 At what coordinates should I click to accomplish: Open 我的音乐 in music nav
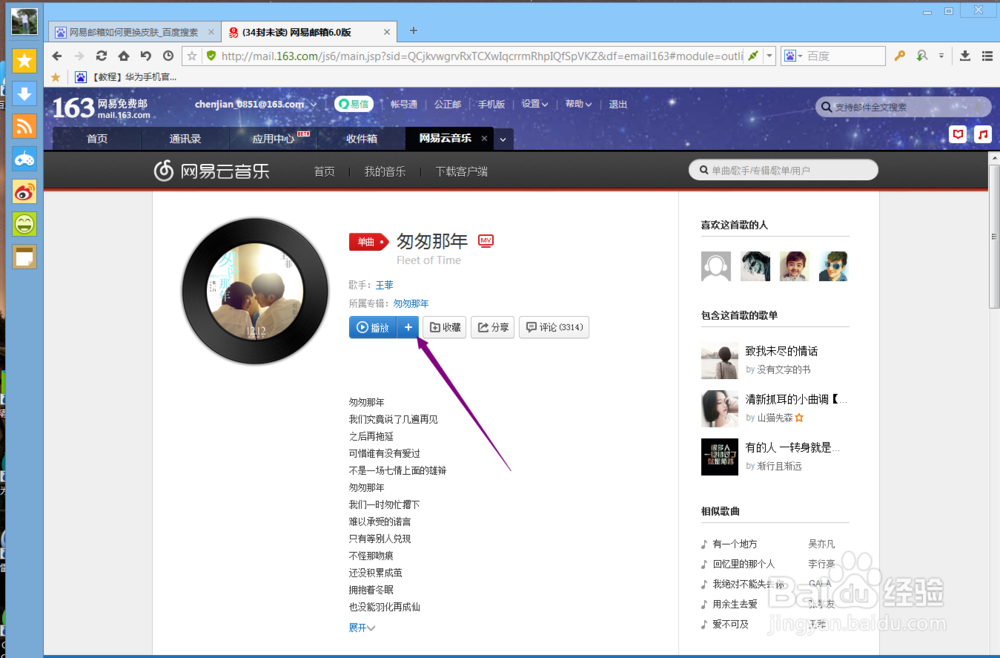click(385, 171)
